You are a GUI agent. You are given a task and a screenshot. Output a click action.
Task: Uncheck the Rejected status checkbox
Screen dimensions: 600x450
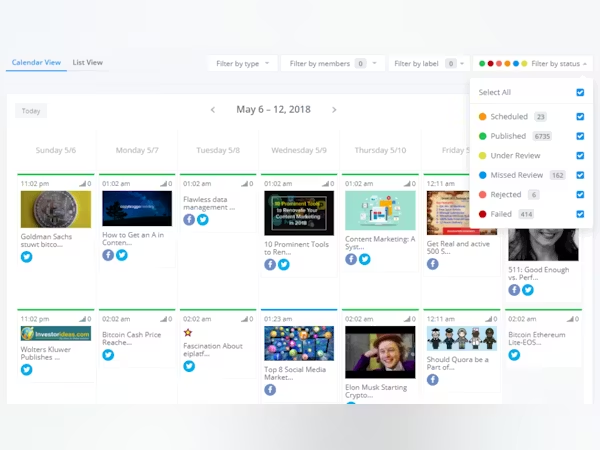tap(580, 194)
